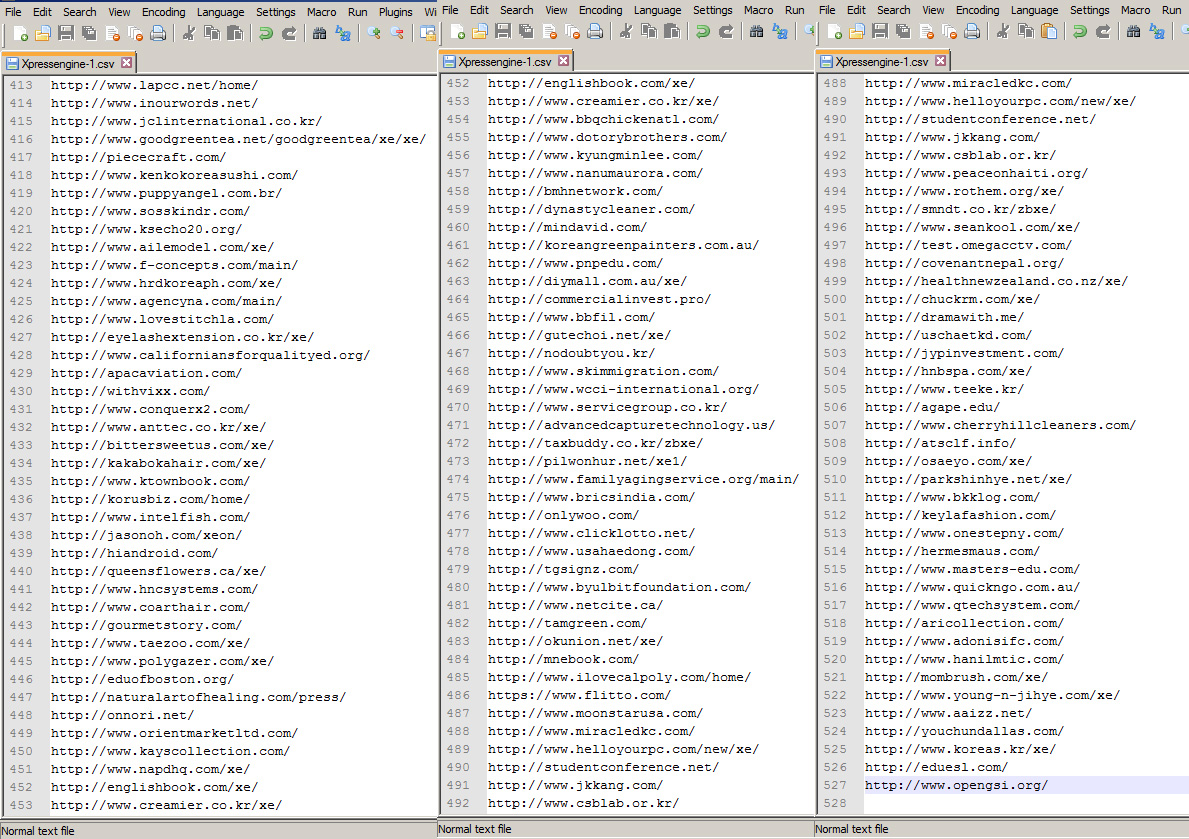
Task: Click empty line 528 in right window
Action: 1025,803
